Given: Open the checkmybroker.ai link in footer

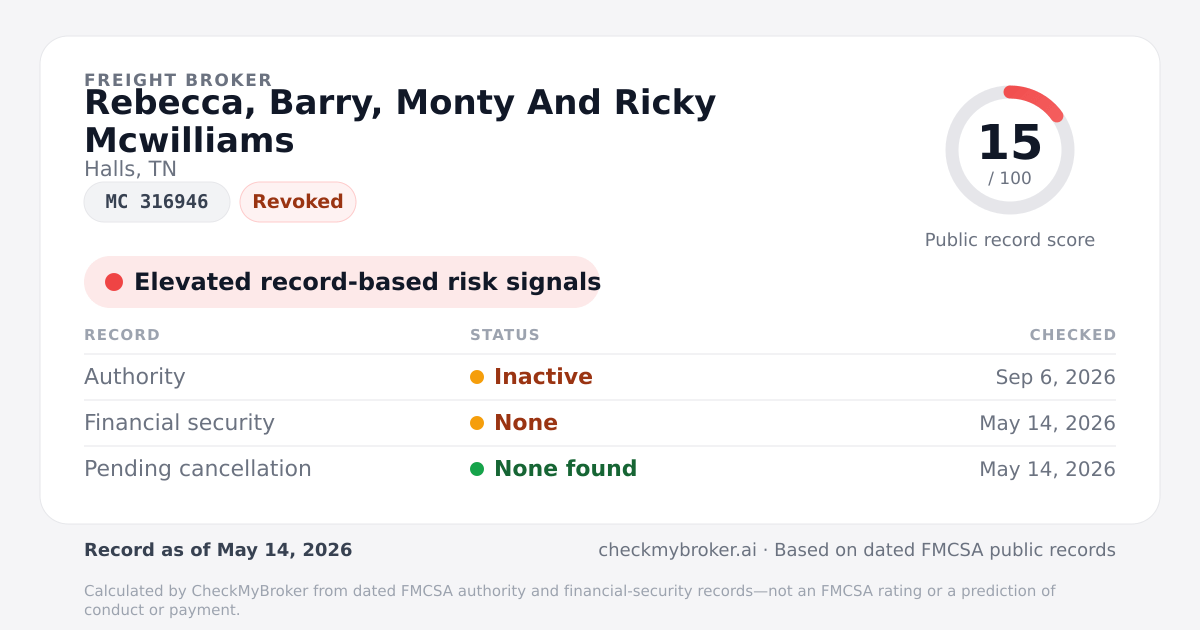Looking at the screenshot, I should tap(677, 550).
